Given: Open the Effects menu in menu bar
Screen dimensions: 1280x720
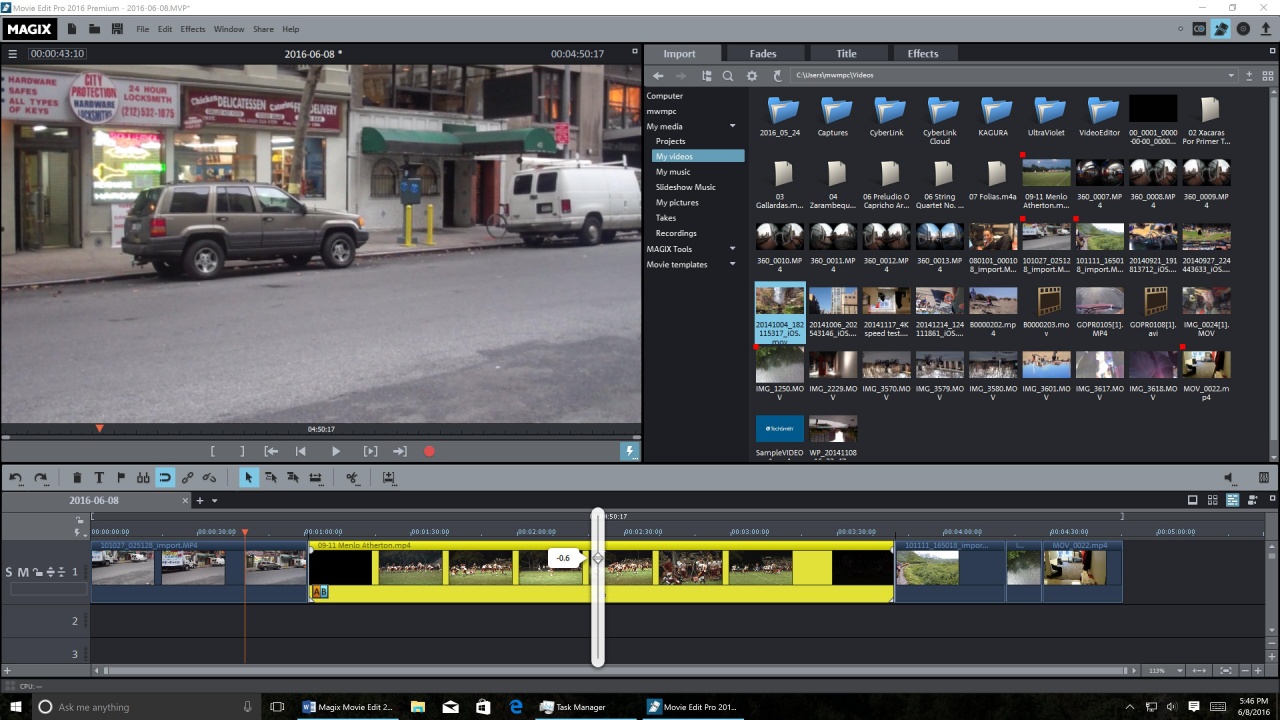Looking at the screenshot, I should tap(193, 29).
